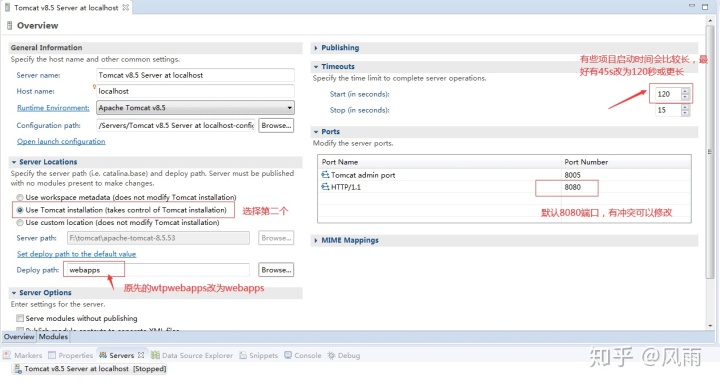Open the Debug view tab

(x=344, y=355)
